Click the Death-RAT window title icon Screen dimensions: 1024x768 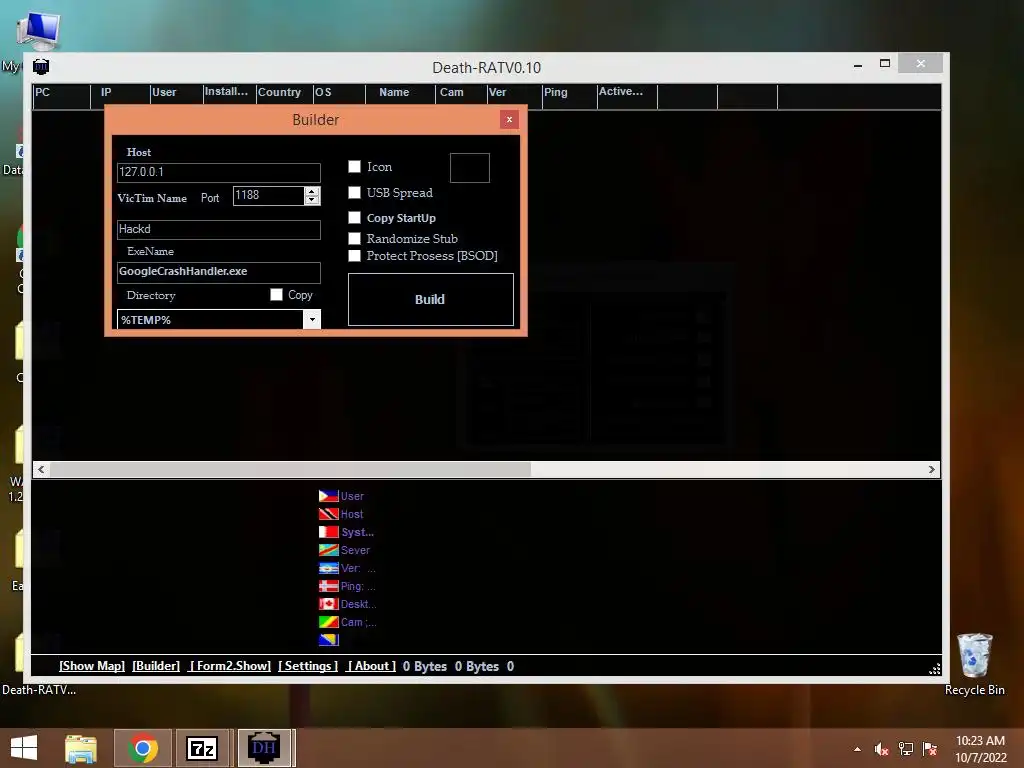click(41, 67)
